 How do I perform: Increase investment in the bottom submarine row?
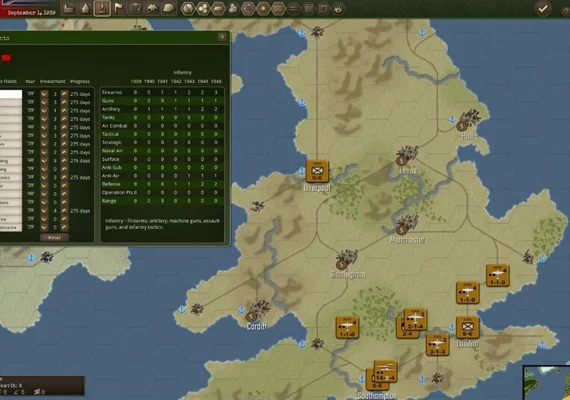pos(64,227)
